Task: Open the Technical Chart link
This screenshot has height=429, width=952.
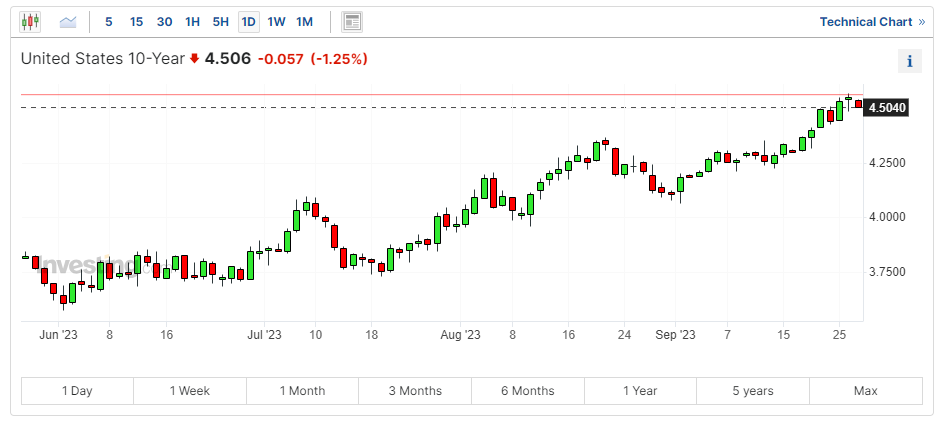Action: tap(865, 21)
